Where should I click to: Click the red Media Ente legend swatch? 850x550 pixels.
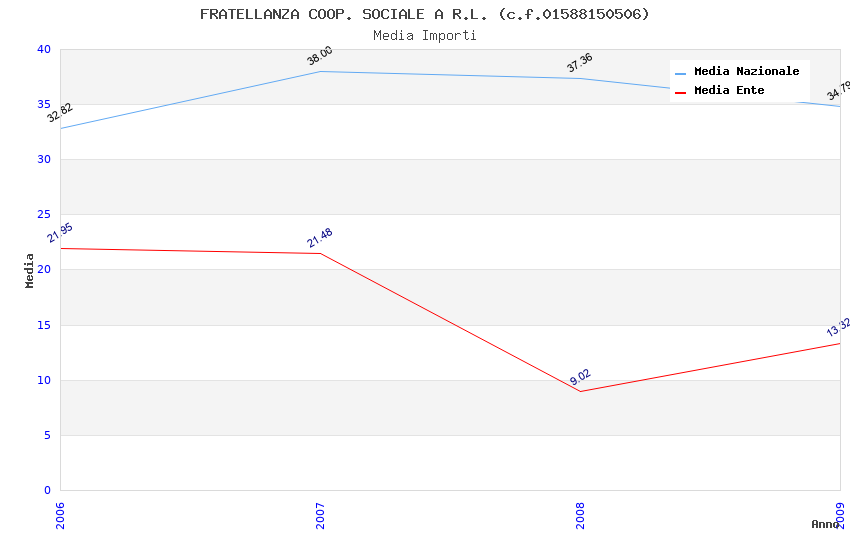coord(681,92)
